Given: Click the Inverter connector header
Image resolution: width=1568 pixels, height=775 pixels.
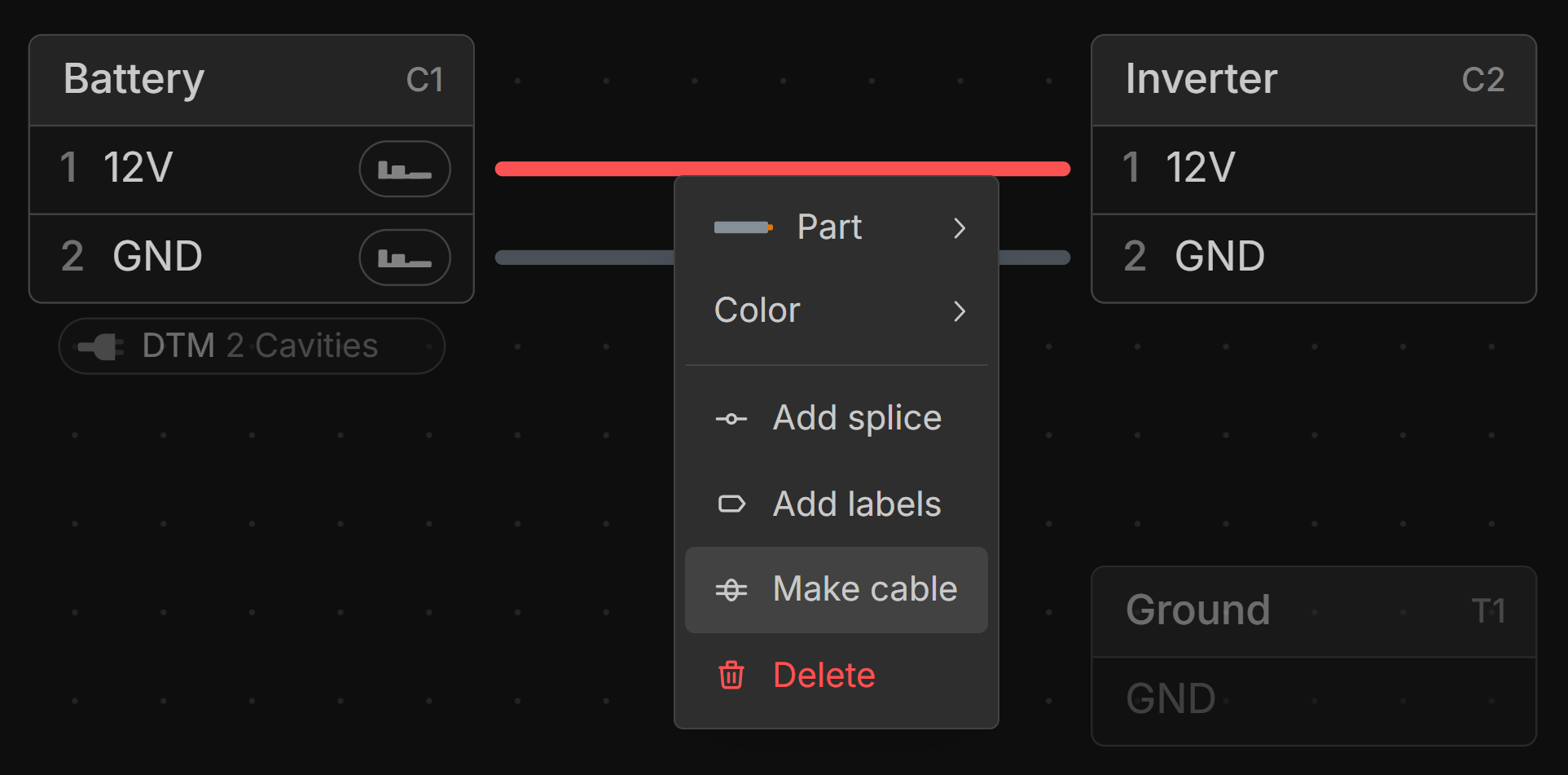Looking at the screenshot, I should pyautogui.click(x=1313, y=80).
